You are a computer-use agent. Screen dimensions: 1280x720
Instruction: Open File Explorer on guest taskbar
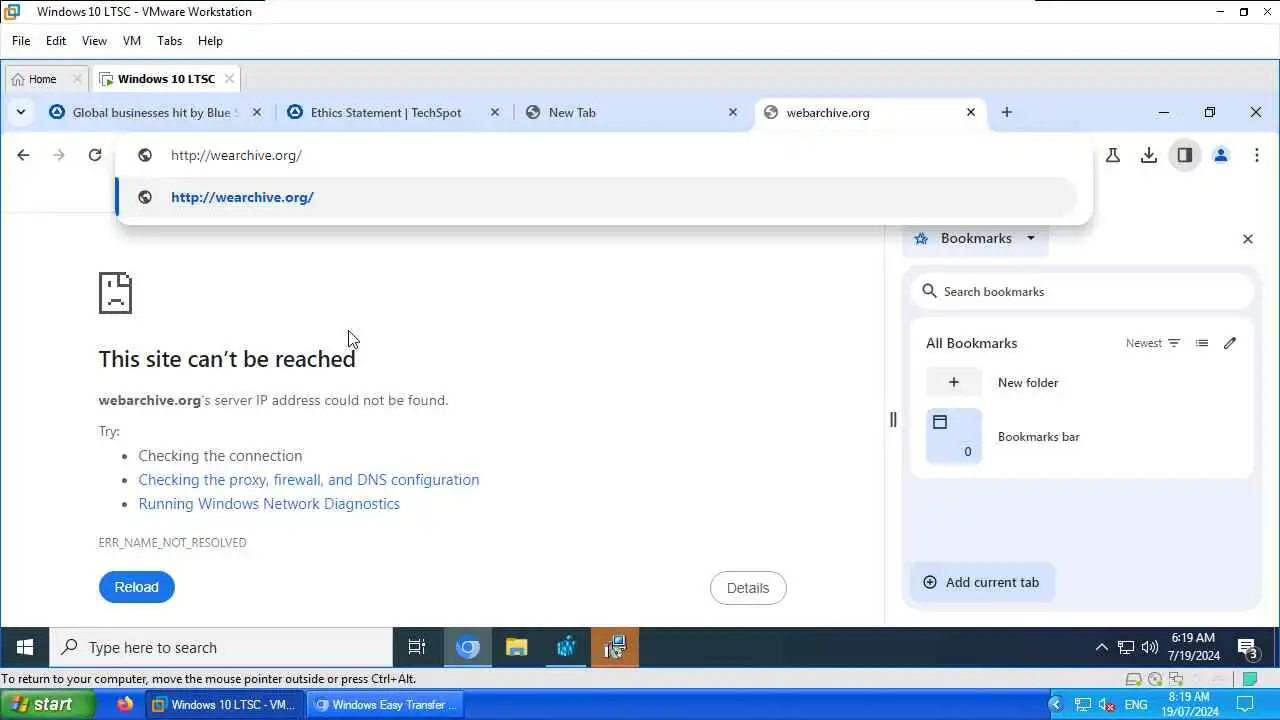point(516,647)
